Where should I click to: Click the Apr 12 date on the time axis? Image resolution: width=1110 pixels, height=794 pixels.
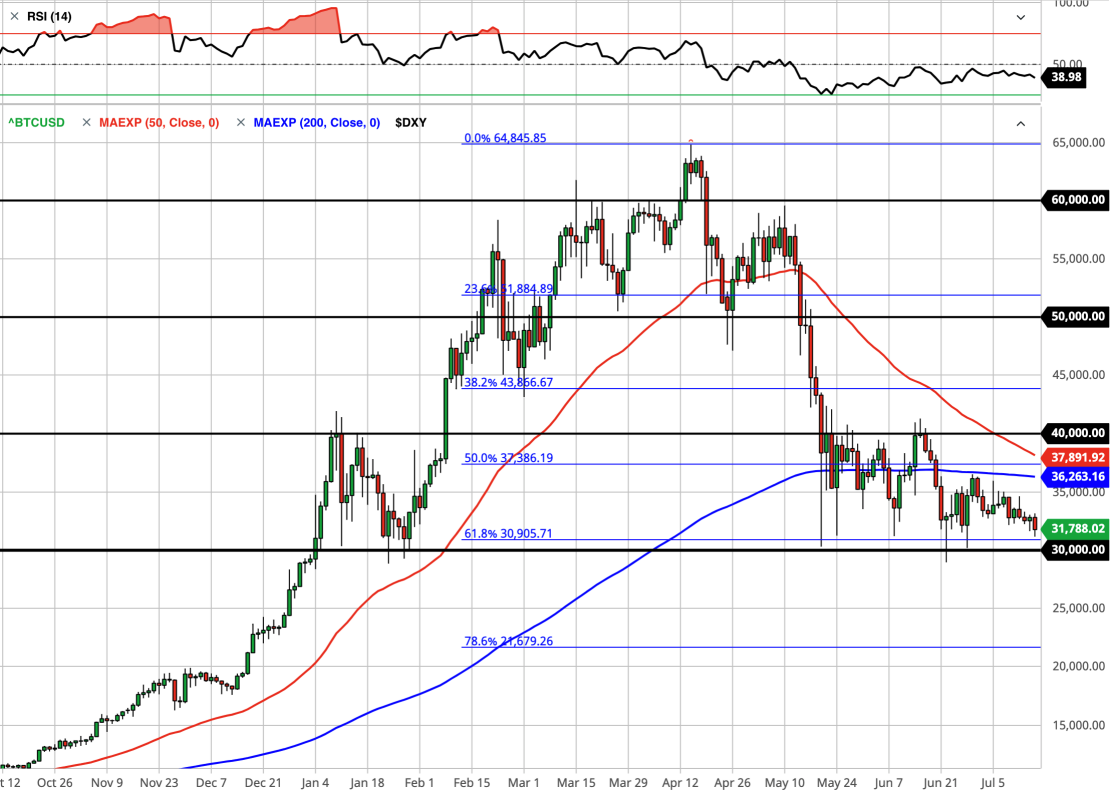pos(680,783)
